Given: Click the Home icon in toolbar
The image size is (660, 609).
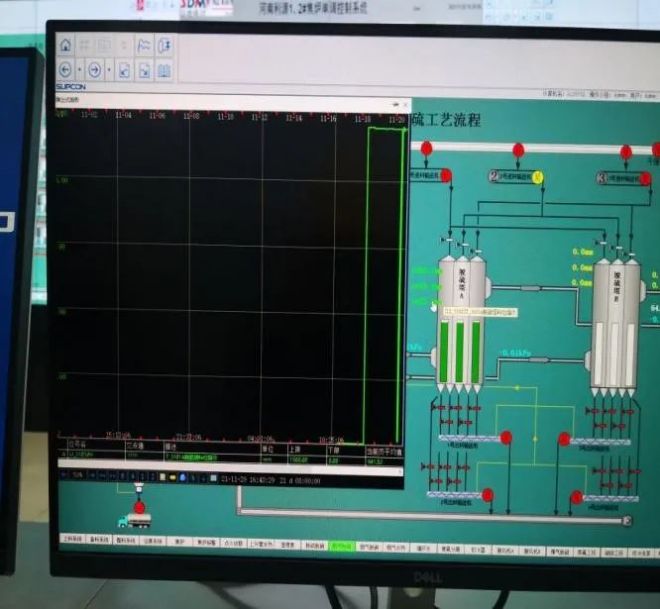Looking at the screenshot, I should click(x=66, y=45).
